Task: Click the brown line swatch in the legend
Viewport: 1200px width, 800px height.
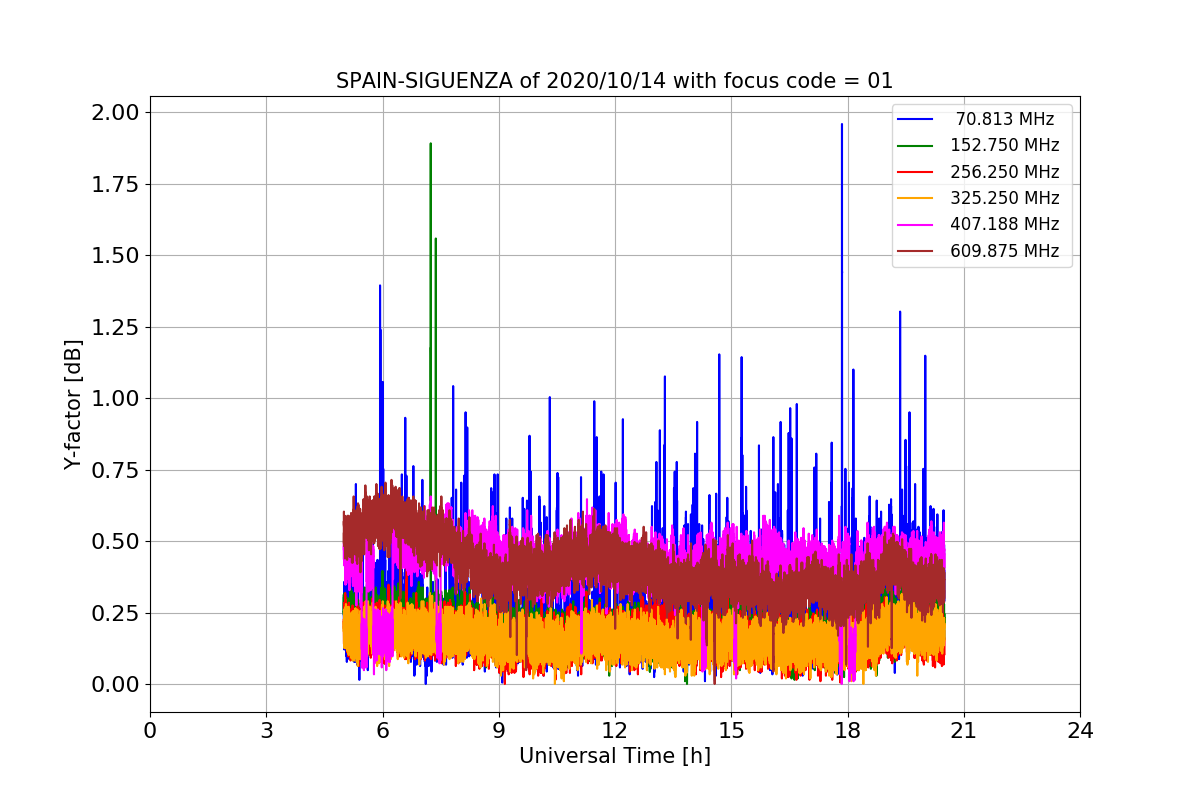Action: 916,251
